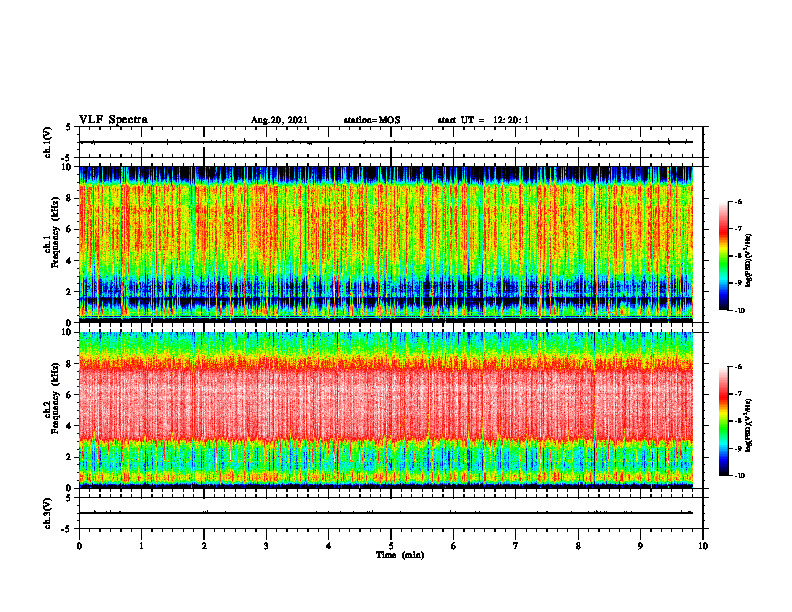Image resolution: width=792 pixels, height=612 pixels.
Task: Select the ch.1 "Frequency (kHz)" axis label
Action: pos(54,232)
